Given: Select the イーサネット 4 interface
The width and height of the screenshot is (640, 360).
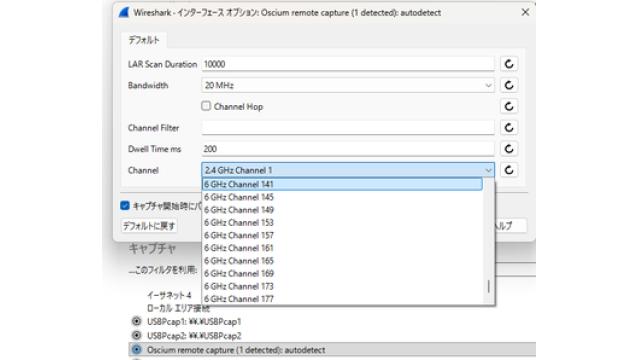Looking at the screenshot, I should click(x=169, y=295).
